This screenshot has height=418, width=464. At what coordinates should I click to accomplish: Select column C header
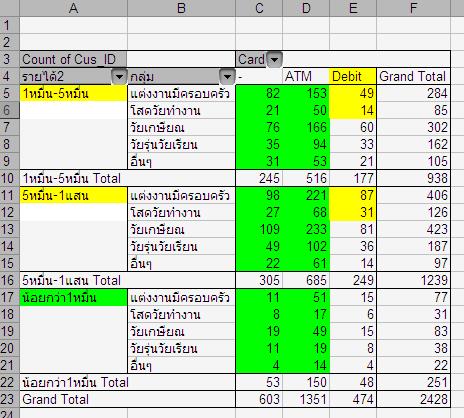coord(259,8)
